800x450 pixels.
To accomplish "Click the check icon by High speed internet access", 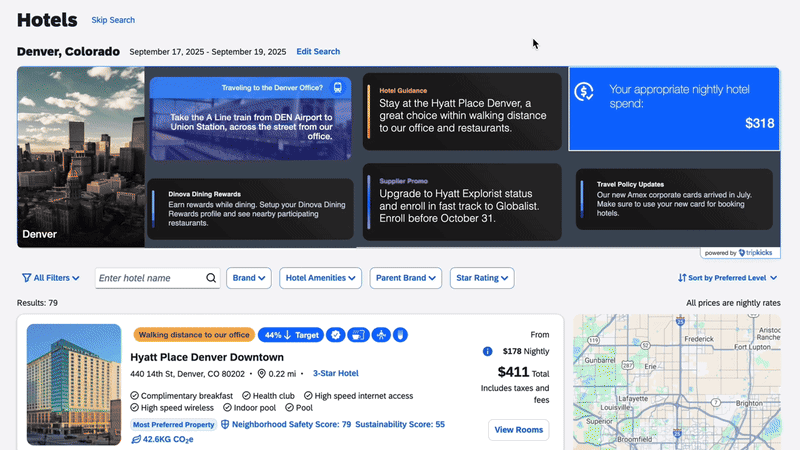I will point(308,395).
